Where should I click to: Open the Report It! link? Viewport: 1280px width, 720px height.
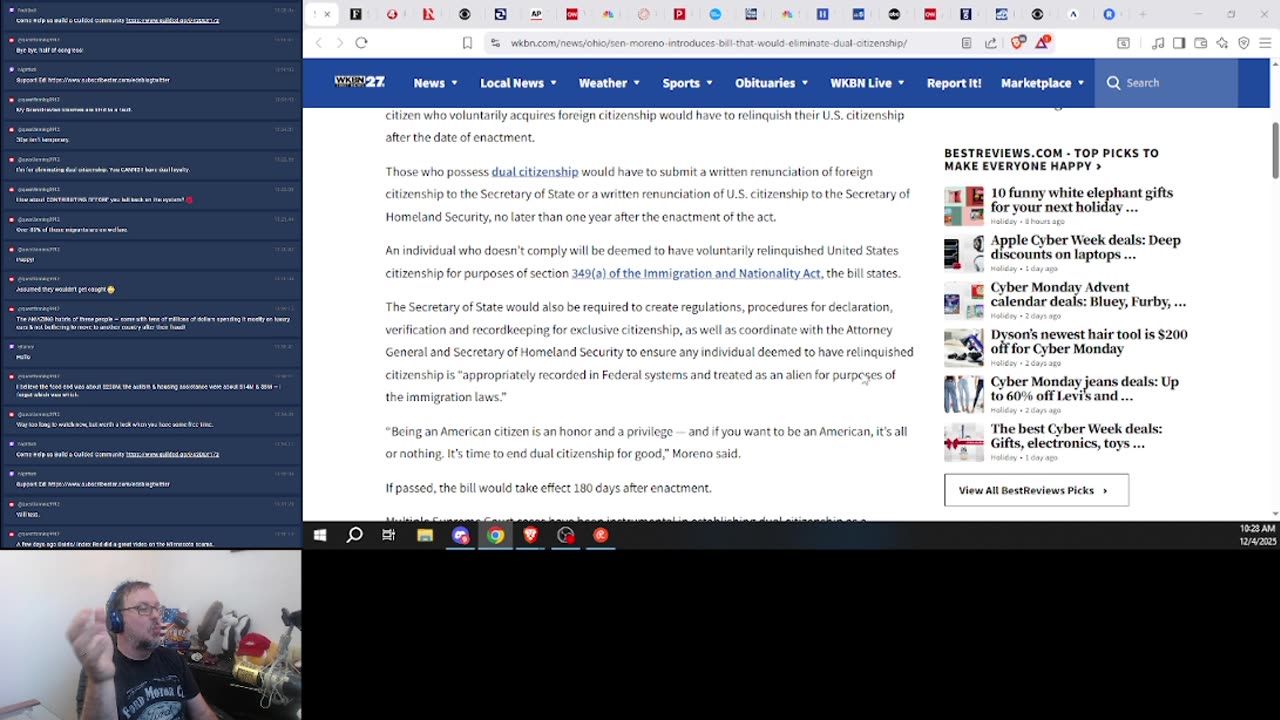click(x=954, y=83)
